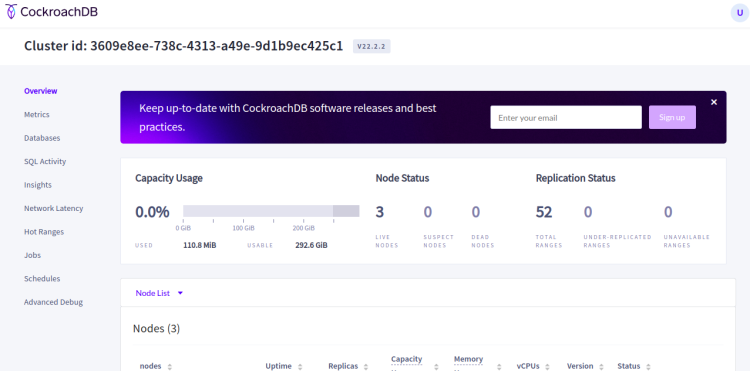This screenshot has height=371, width=750.
Task: Click the 3 live nodes count
Action: (x=380, y=212)
